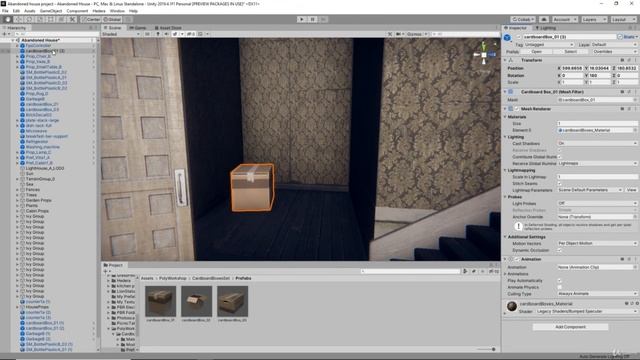This screenshot has width=640, height=360.
Task: Select the Hand tool in toolbar
Action: tap(7, 19)
